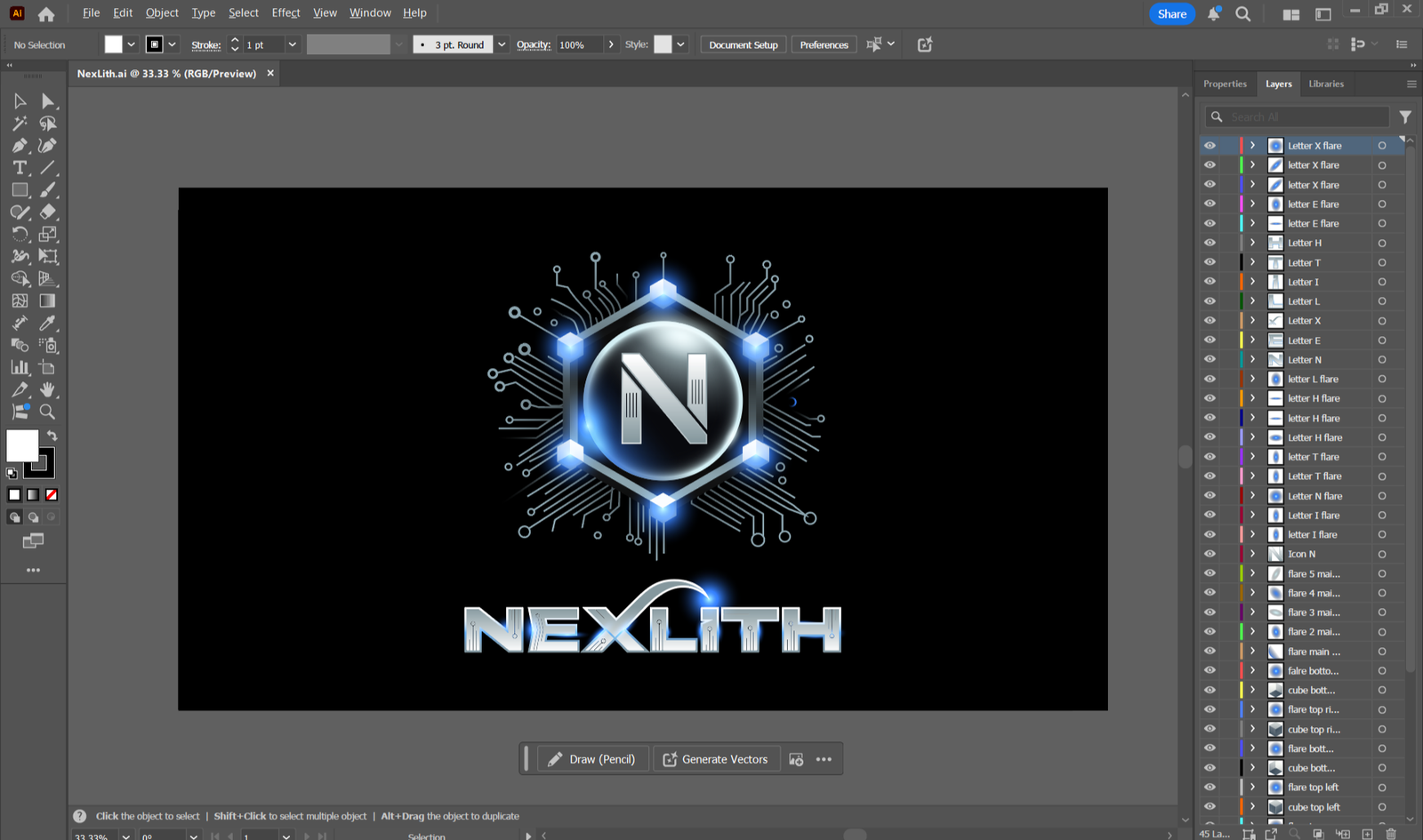Switch to the Libraries tab
This screenshot has height=840, width=1423.
coord(1325,84)
